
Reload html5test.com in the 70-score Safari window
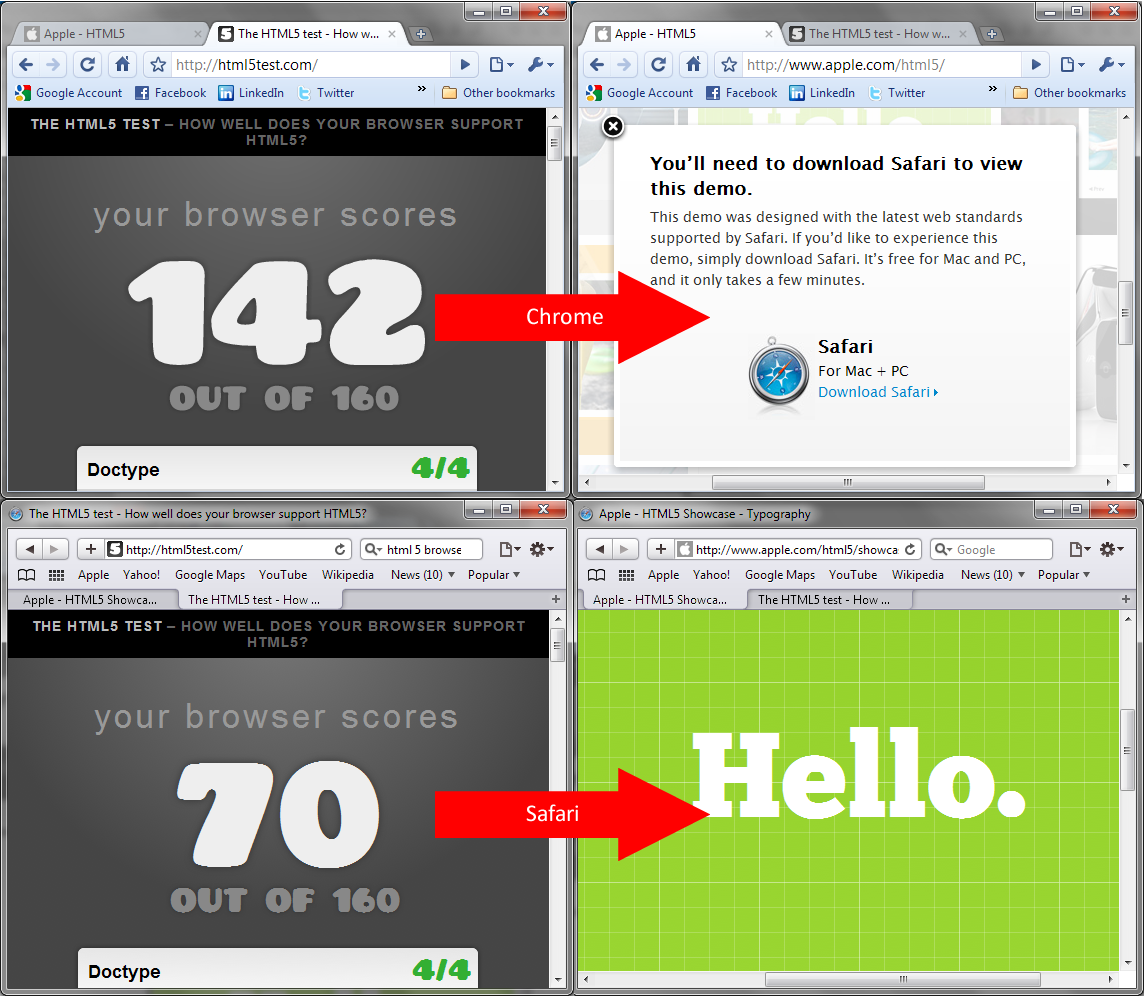(340, 549)
